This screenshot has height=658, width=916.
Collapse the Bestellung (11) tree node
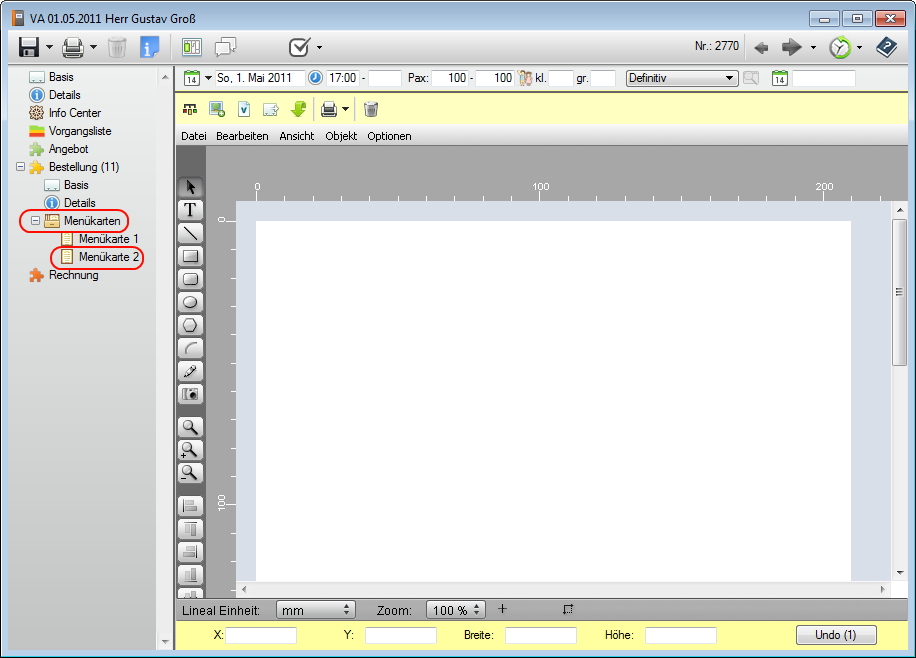pos(21,167)
